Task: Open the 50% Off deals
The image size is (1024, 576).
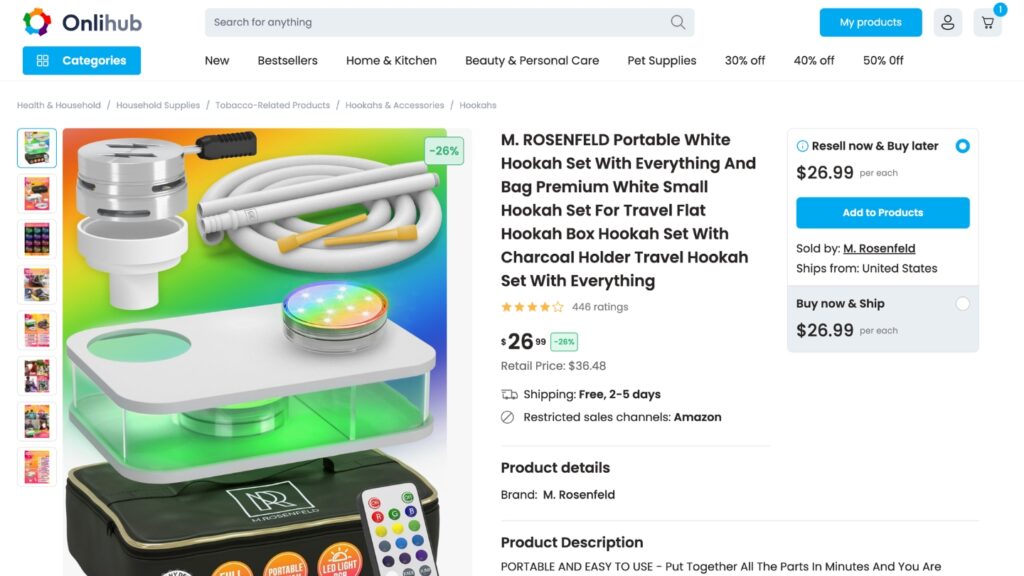Action: (x=883, y=61)
